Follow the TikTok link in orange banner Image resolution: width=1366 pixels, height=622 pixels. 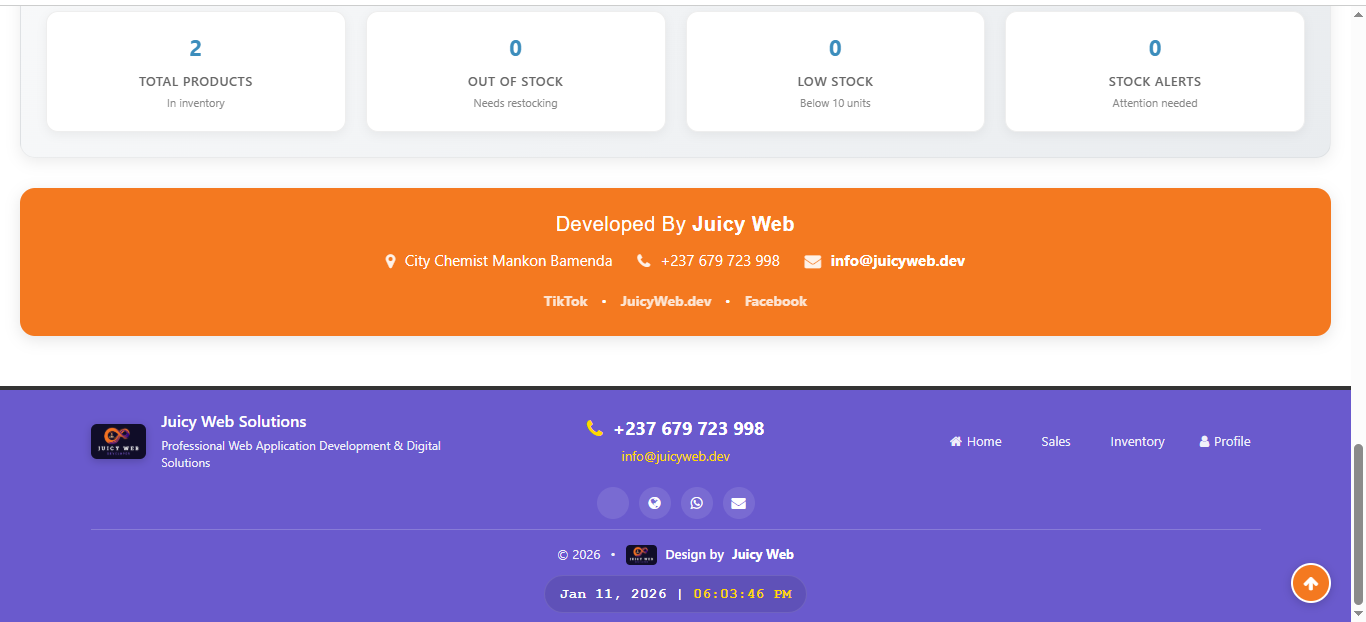(x=565, y=301)
